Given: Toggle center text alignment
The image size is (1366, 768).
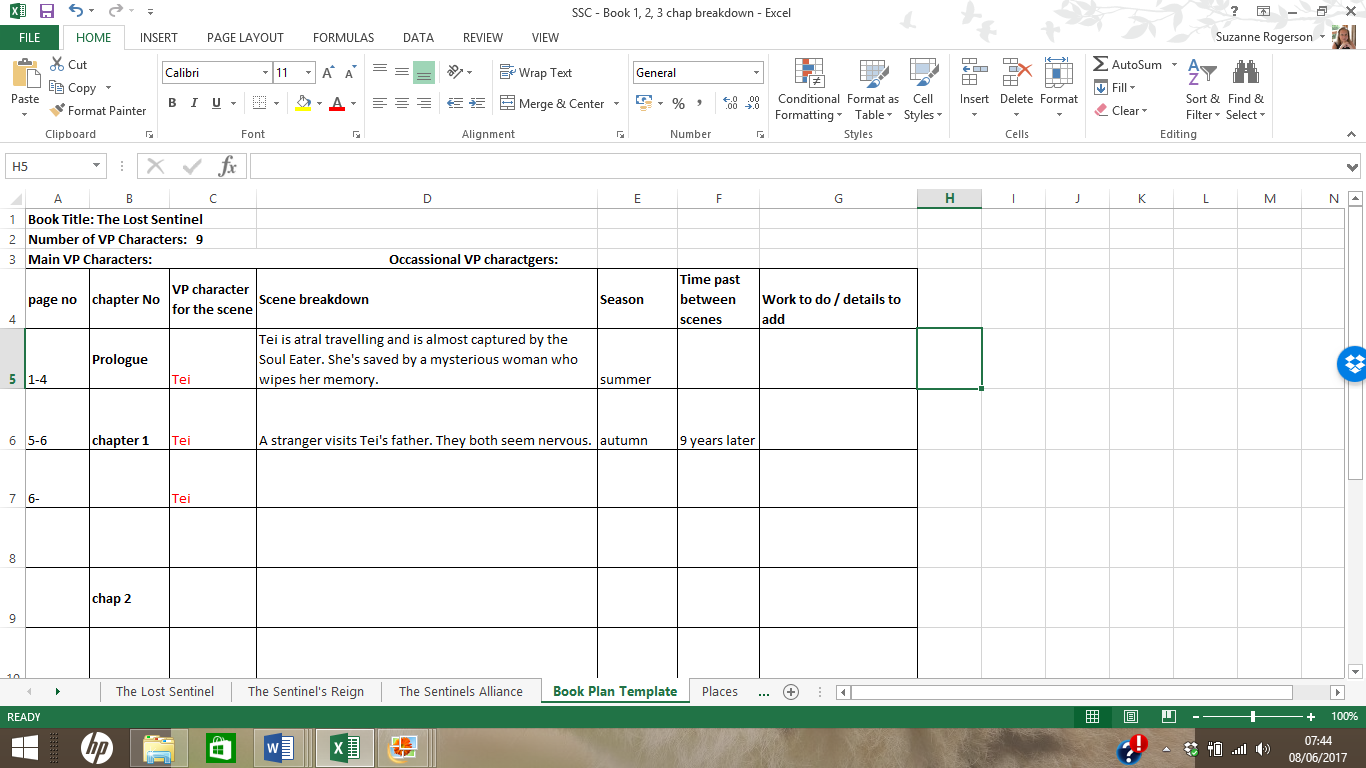Looking at the screenshot, I should pos(400,103).
